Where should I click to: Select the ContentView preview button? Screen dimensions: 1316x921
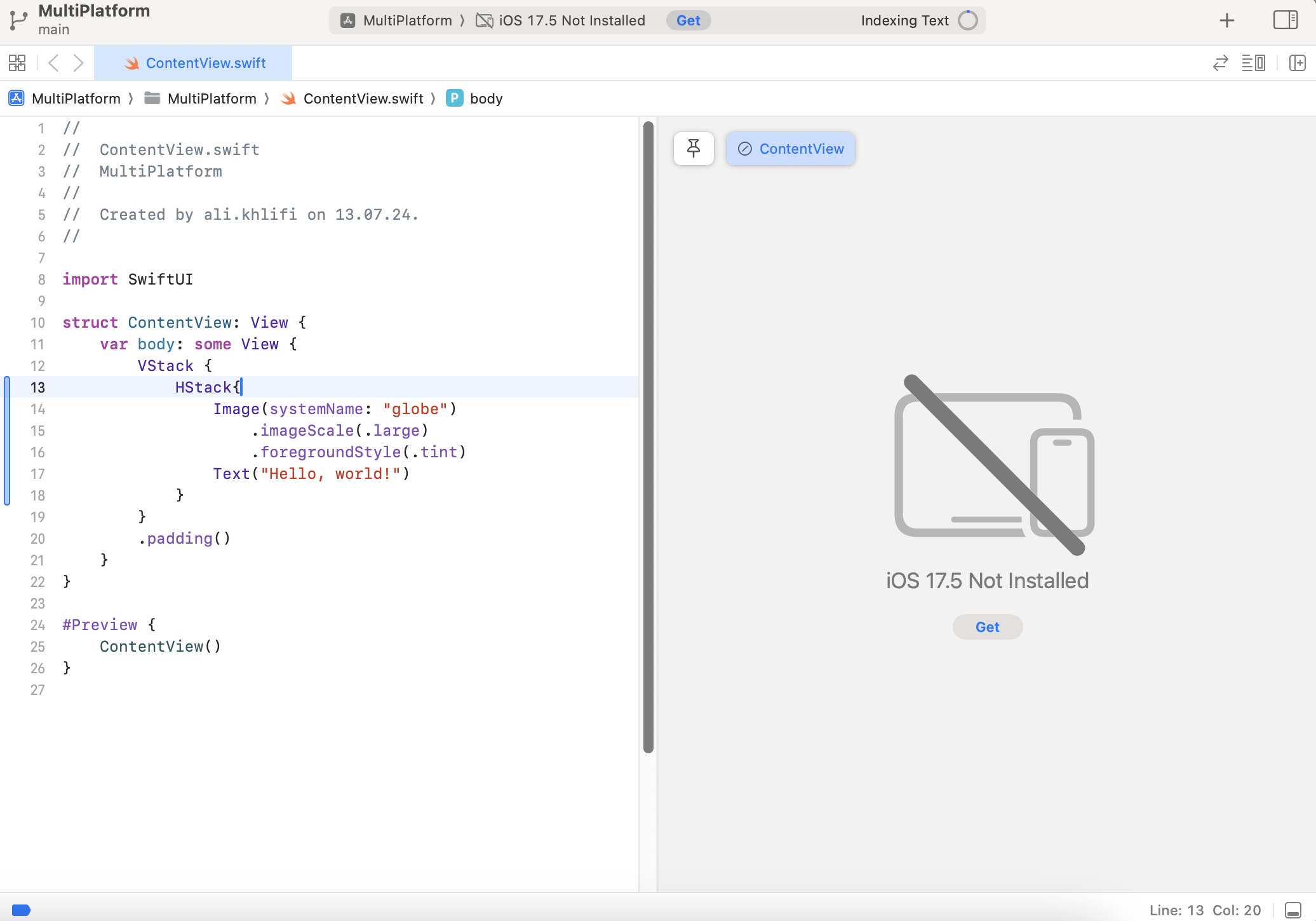[790, 149]
